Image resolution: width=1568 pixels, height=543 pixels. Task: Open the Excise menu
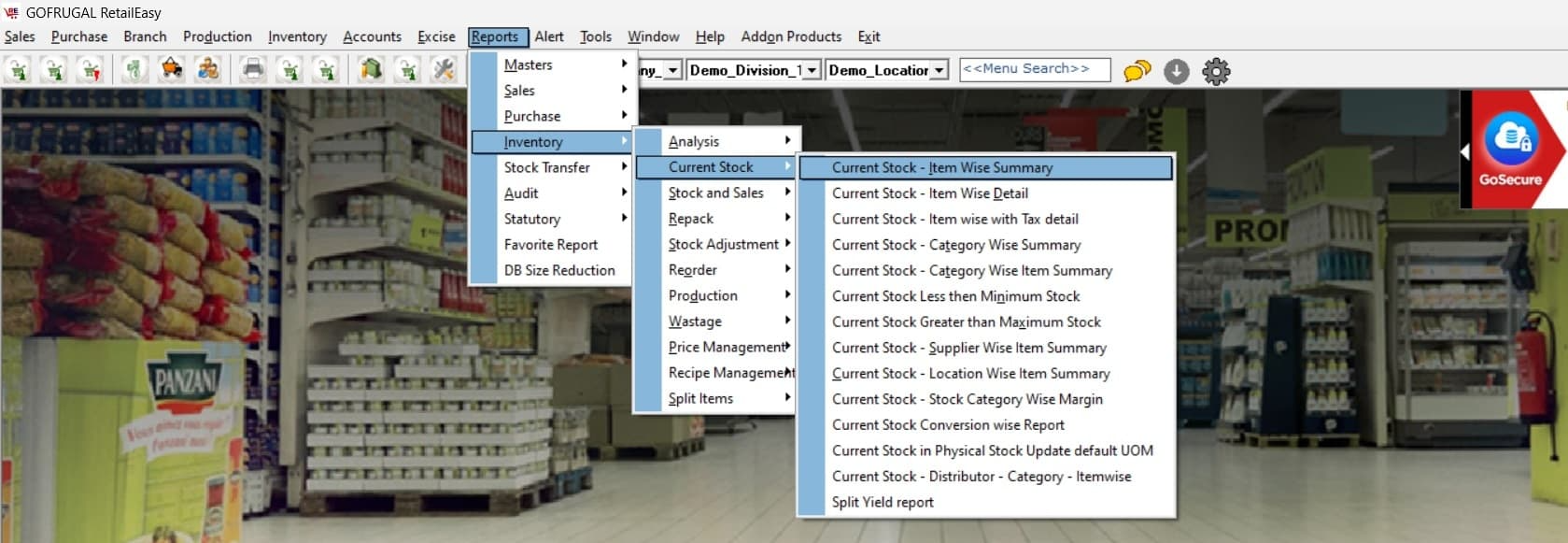436,36
